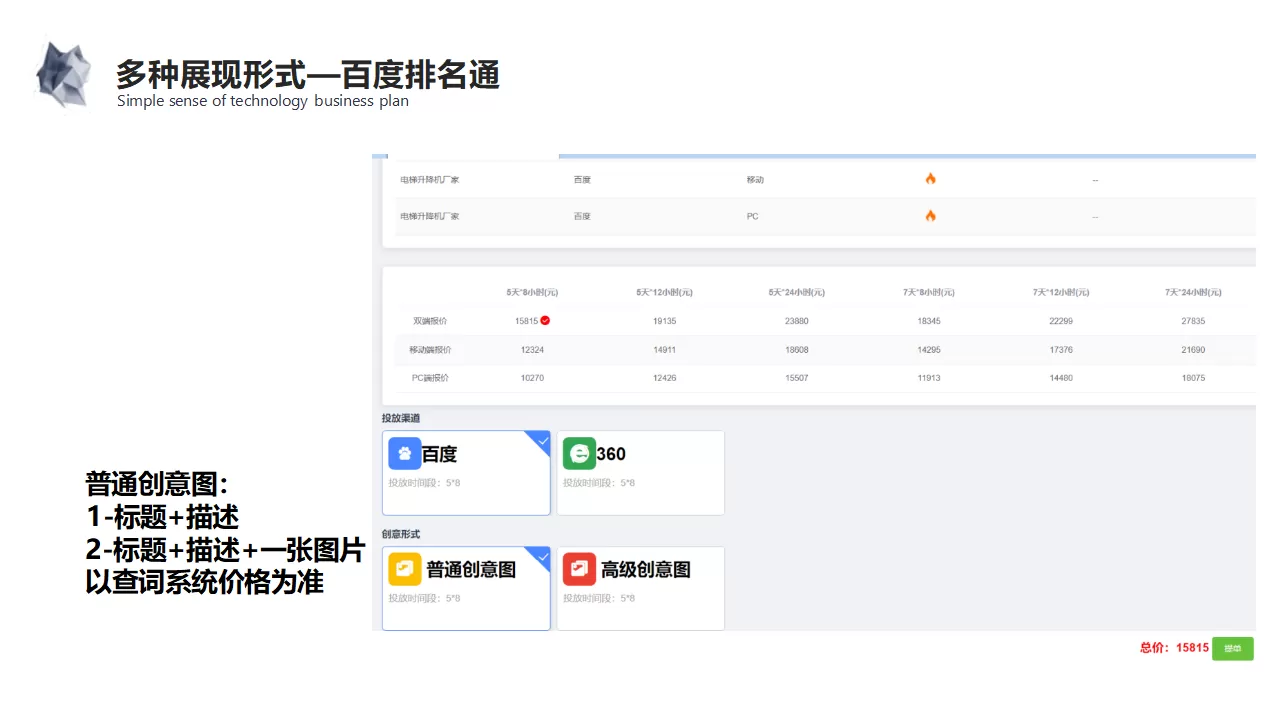This screenshot has height=720, width=1280.
Task: Click the green 360 browser icon
Action: [x=578, y=453]
